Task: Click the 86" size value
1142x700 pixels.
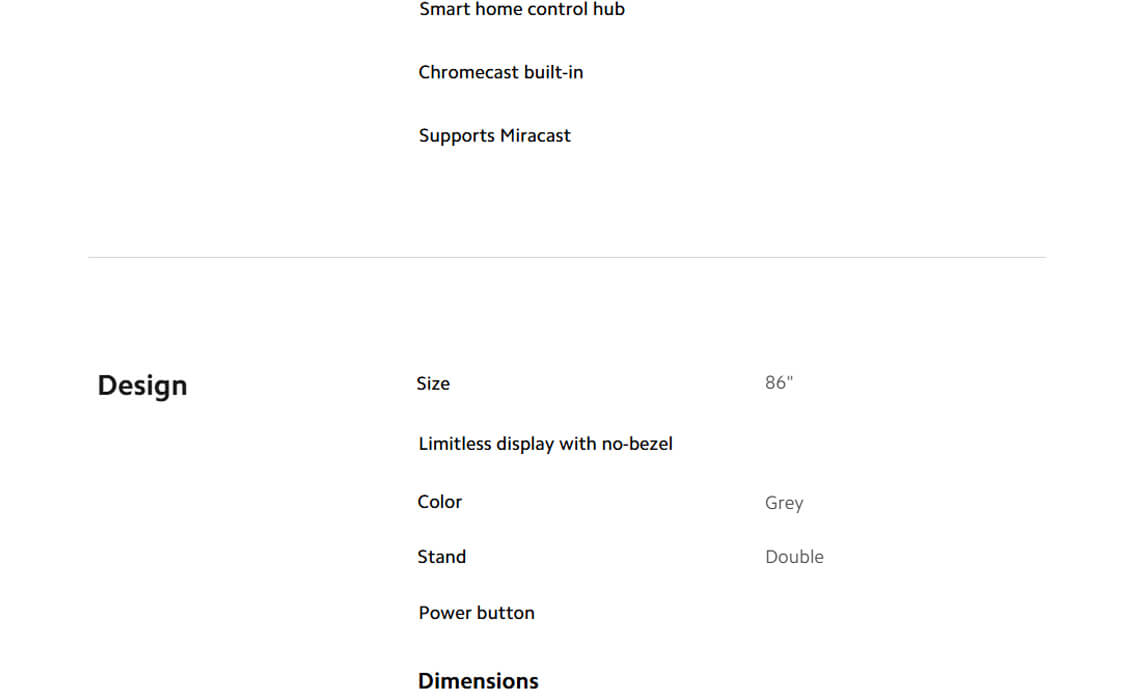Action: coord(778,384)
